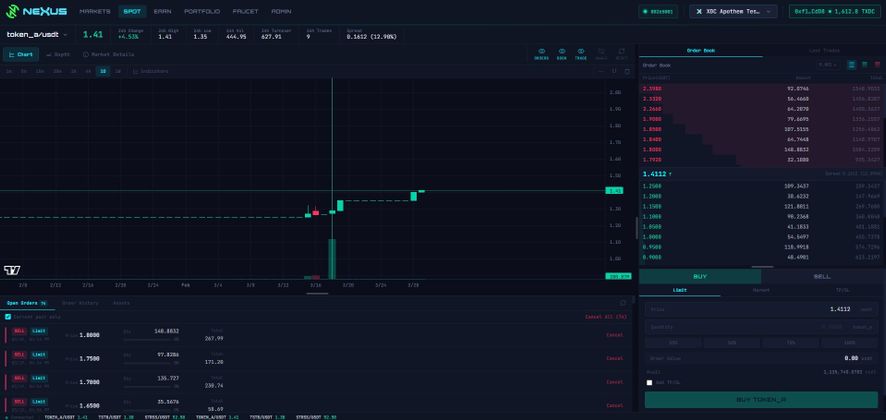Click bid price row 1.2500
Image resolution: width=886 pixels, height=420 pixels.
[x=762, y=186]
